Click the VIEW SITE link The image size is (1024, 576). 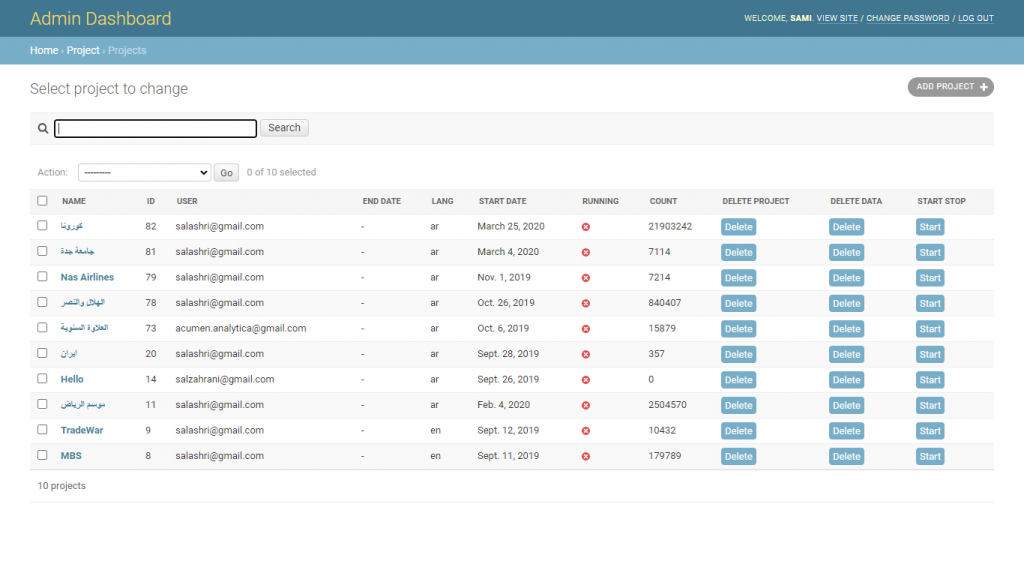point(837,18)
